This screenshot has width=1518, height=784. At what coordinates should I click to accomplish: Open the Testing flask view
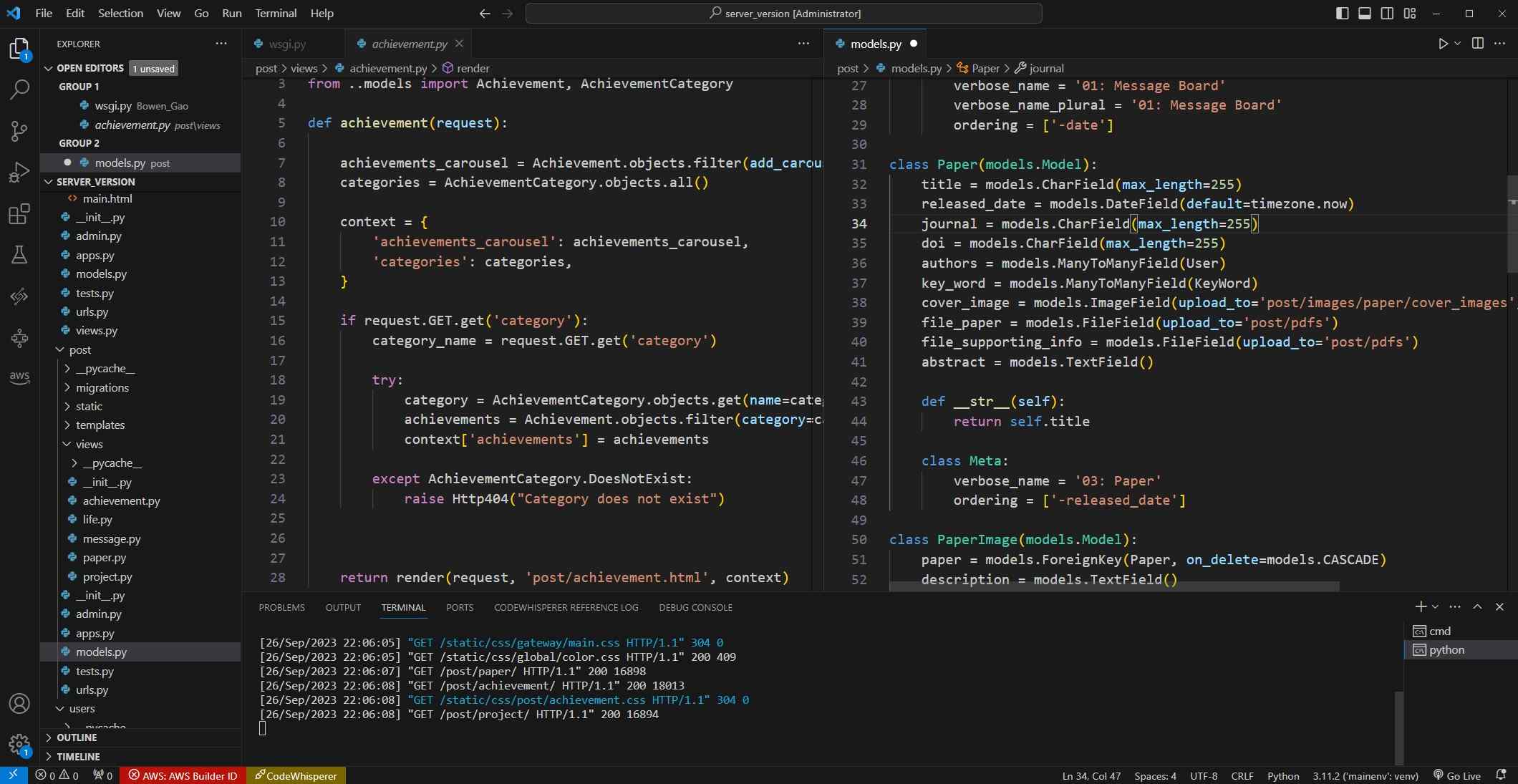pos(19,255)
